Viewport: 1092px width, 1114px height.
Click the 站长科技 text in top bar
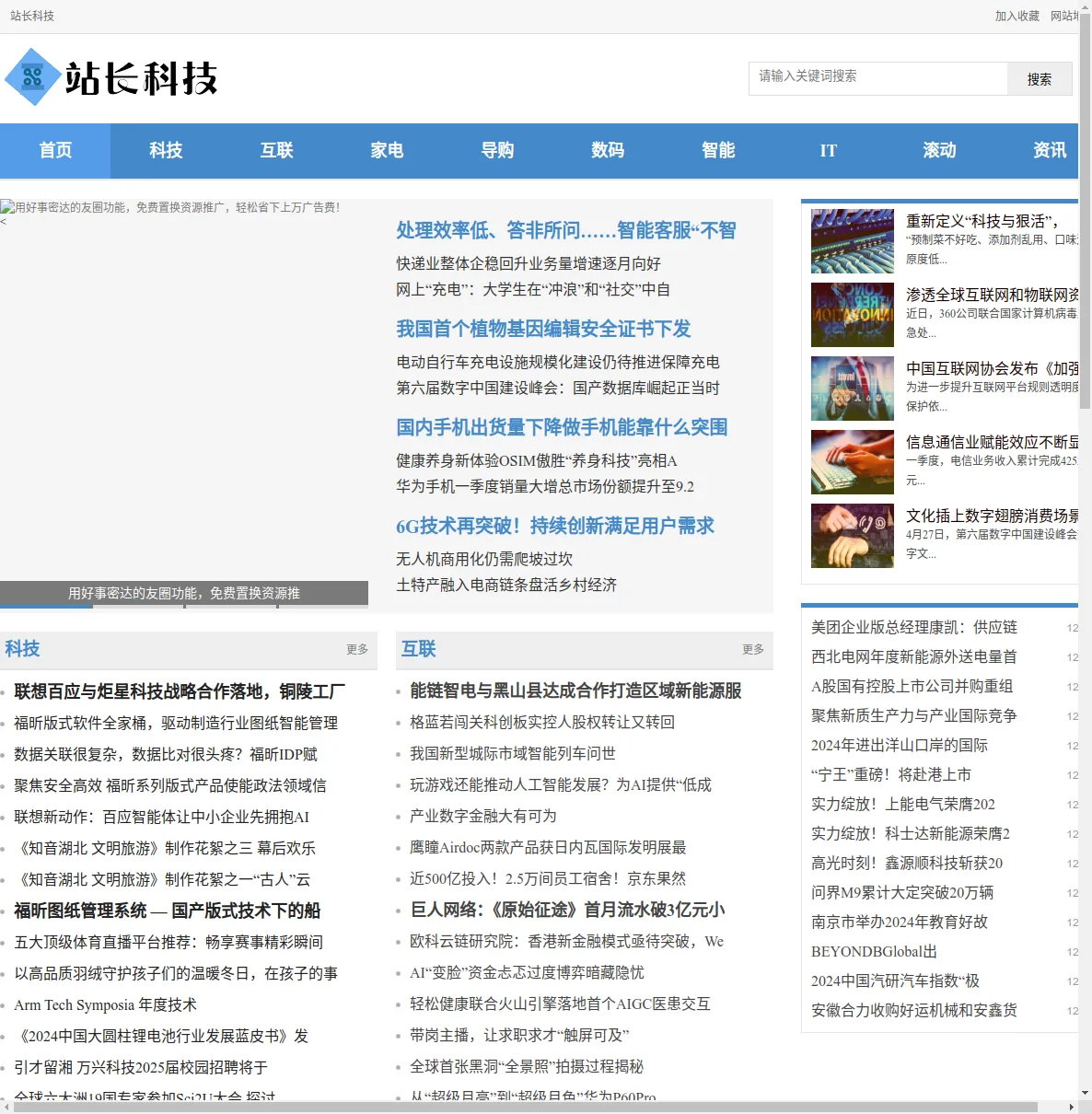click(x=32, y=16)
